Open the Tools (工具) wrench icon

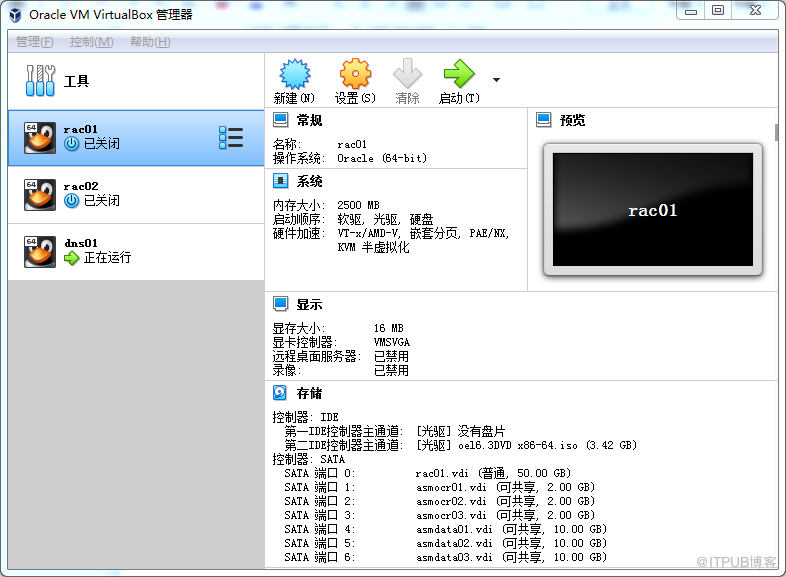click(x=41, y=81)
